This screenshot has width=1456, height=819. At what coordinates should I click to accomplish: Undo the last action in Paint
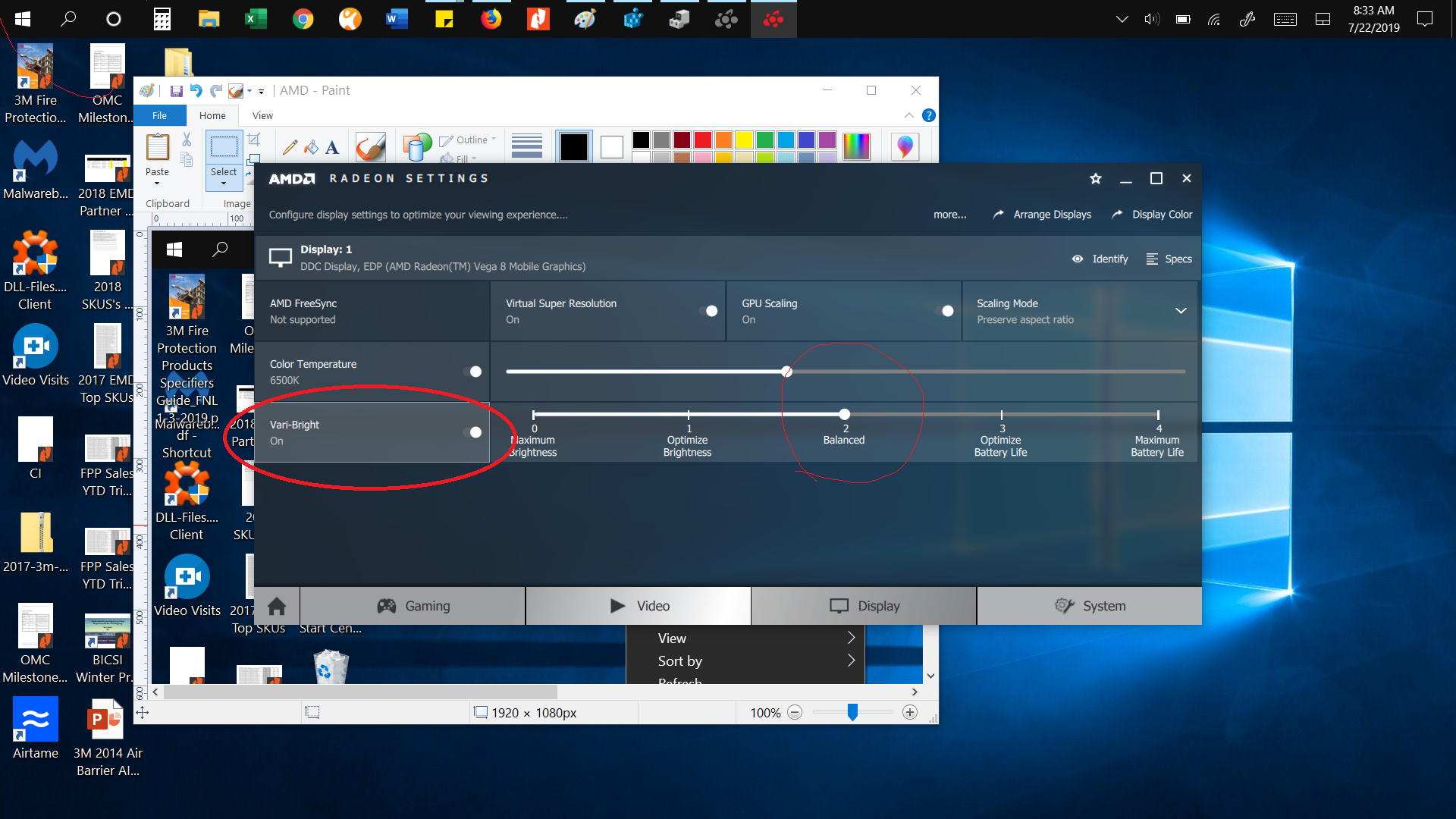coord(196,91)
